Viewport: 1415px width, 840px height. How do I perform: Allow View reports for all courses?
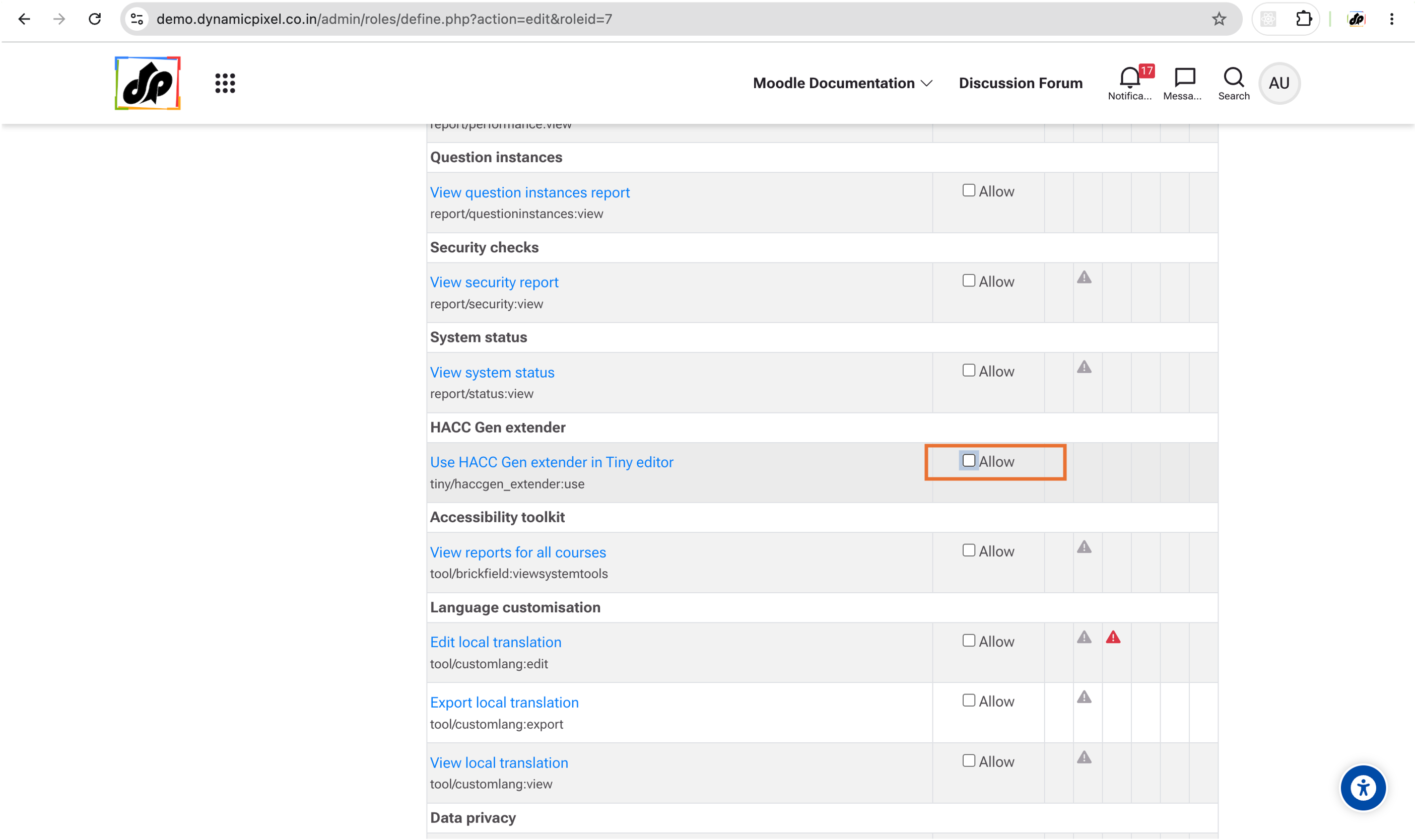tap(968, 551)
